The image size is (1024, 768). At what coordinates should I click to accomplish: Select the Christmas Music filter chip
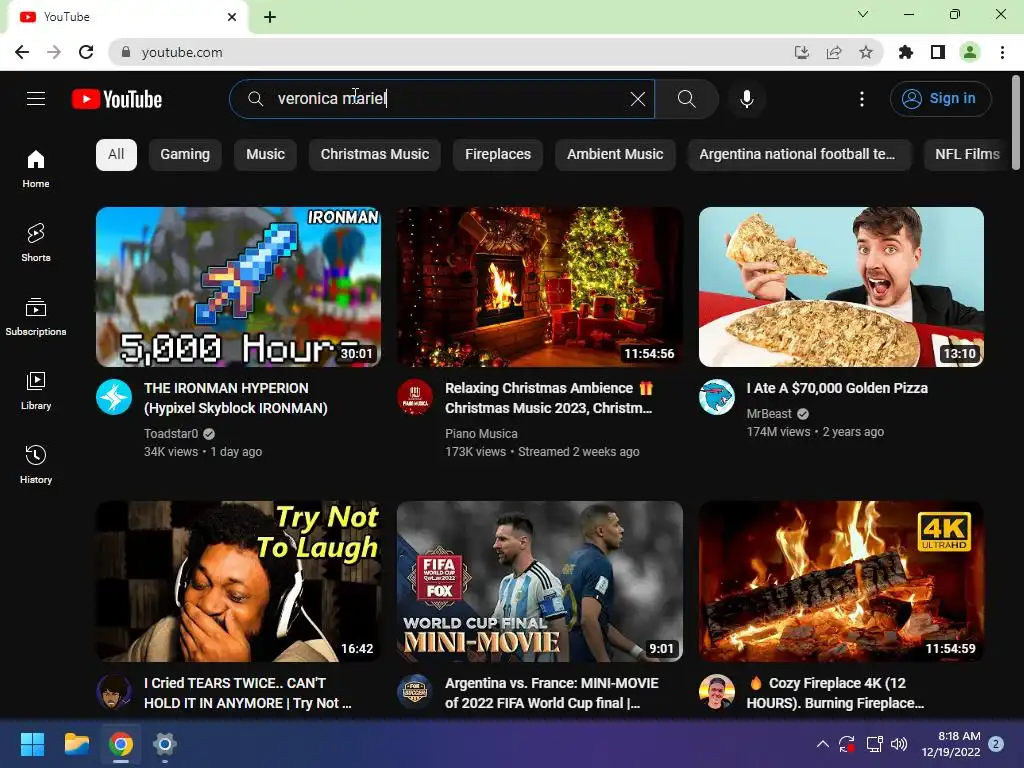tap(375, 155)
